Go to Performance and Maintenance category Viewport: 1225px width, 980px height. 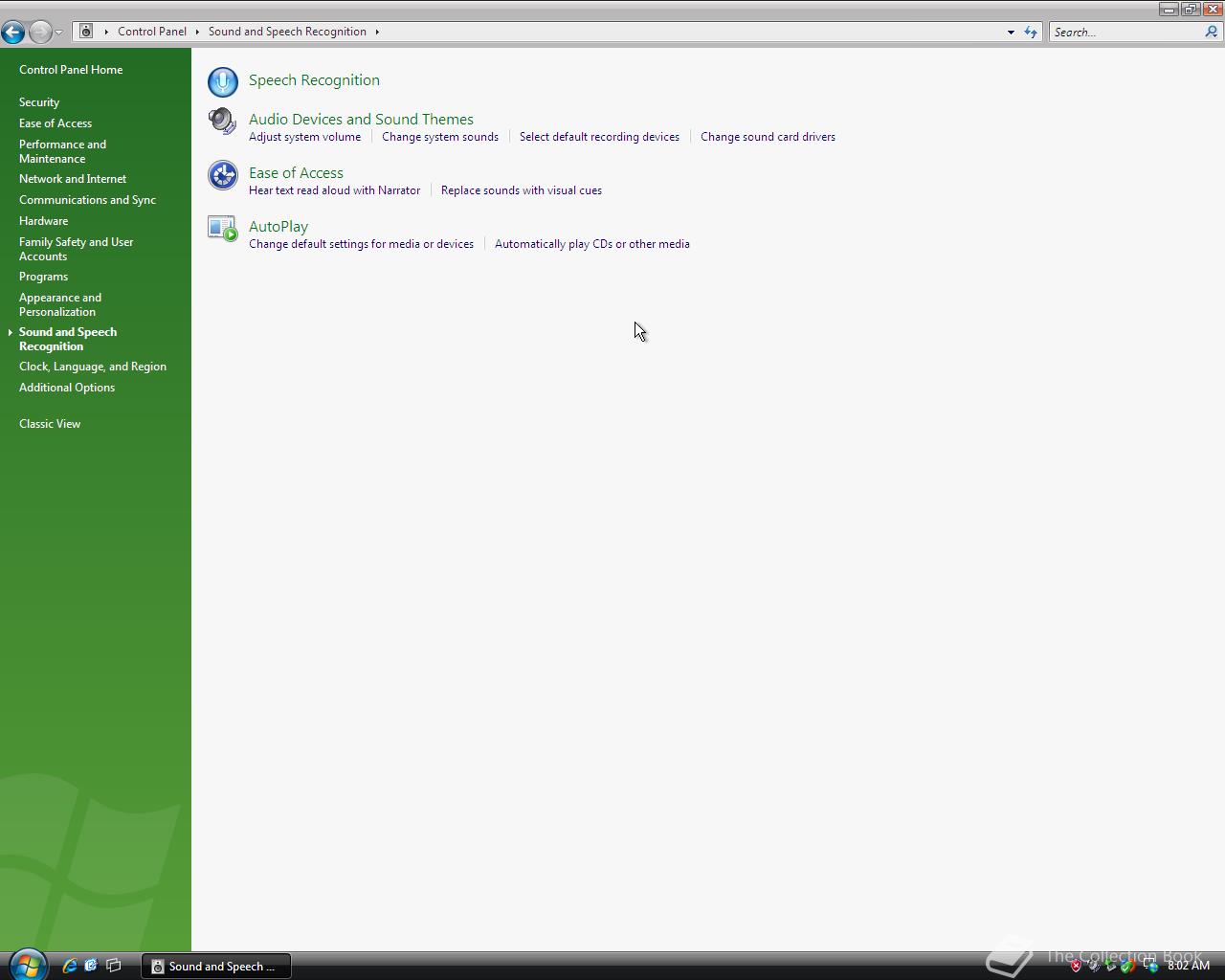pyautogui.click(x=62, y=151)
